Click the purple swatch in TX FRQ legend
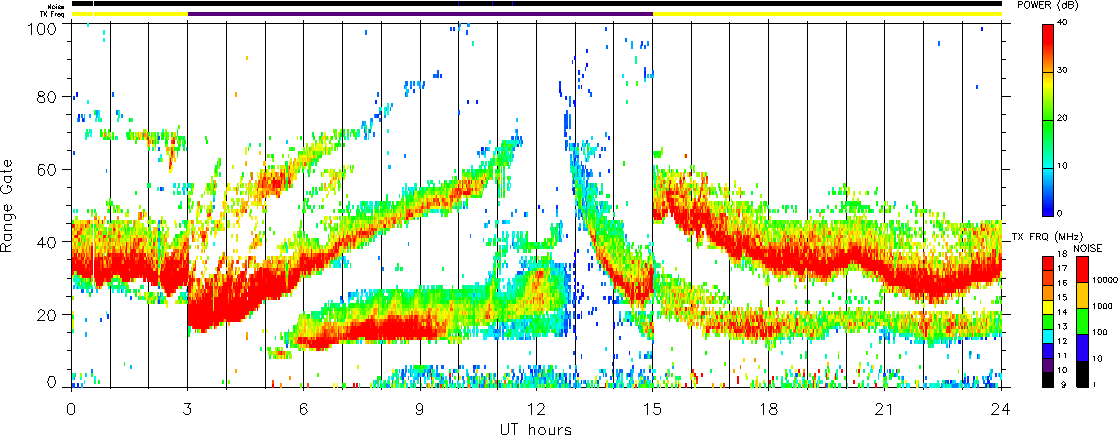This screenshot has height=435, width=1118. pyautogui.click(x=1048, y=364)
